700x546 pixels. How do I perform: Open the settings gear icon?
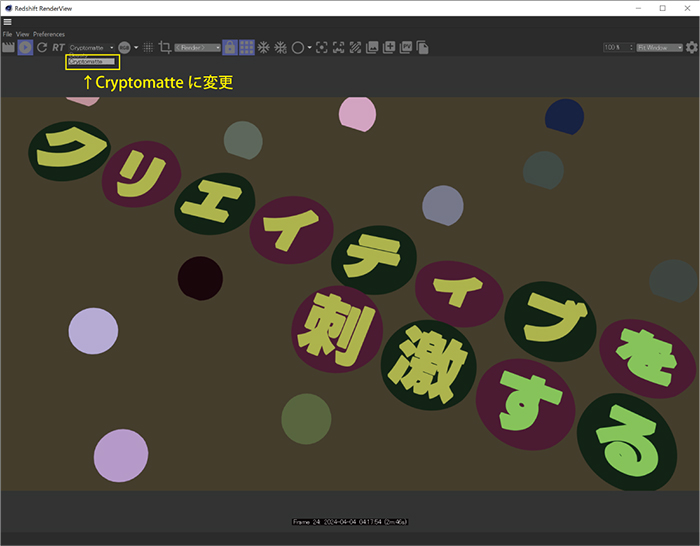click(x=692, y=47)
